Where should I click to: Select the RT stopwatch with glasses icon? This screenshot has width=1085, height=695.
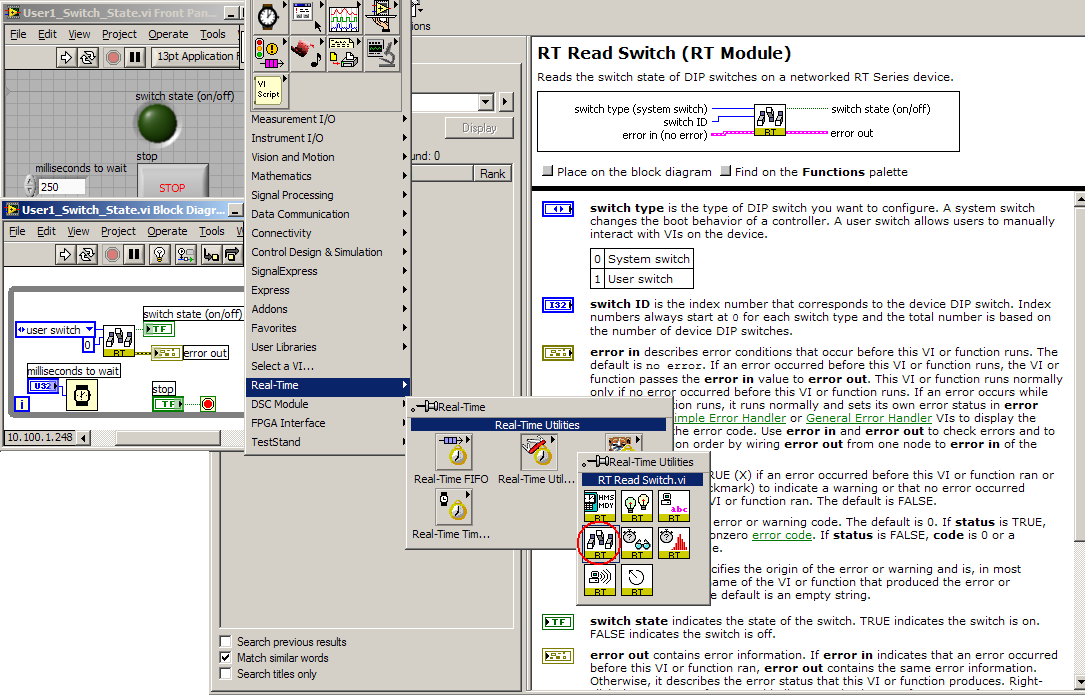637,543
